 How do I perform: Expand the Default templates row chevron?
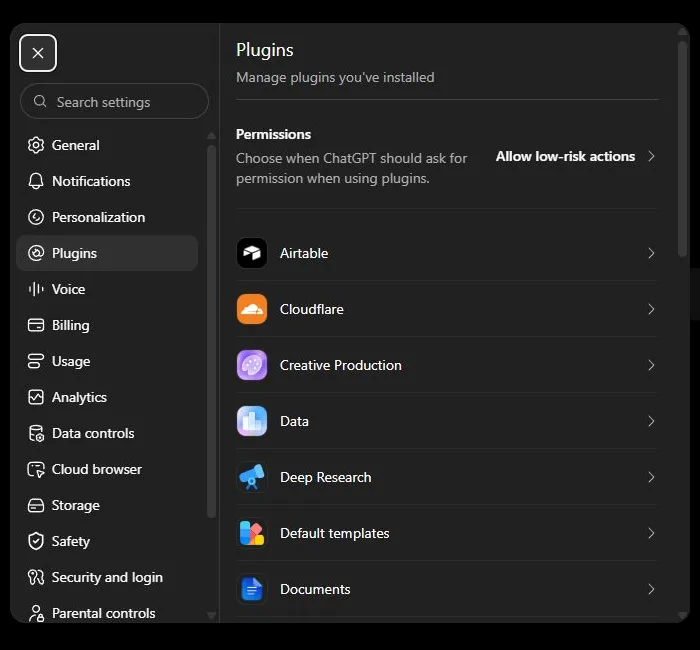pyautogui.click(x=651, y=533)
